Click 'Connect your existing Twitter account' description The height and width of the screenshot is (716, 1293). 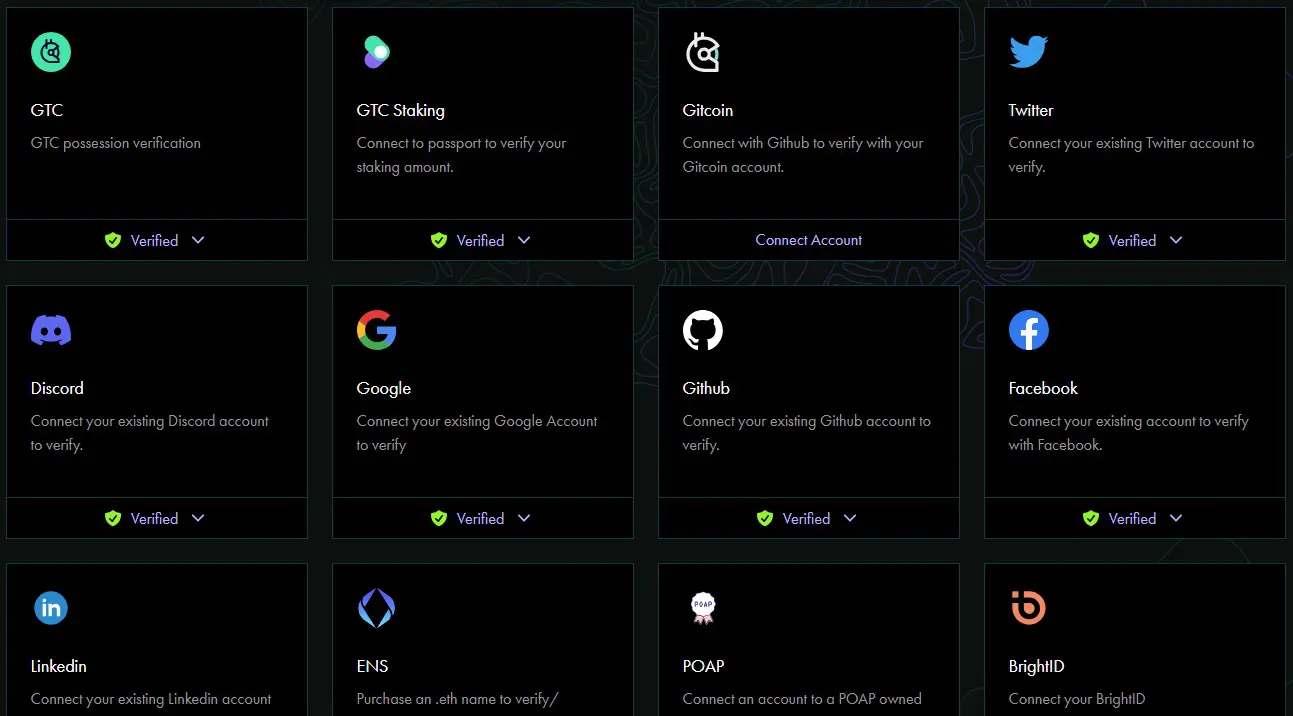[x=1131, y=155]
